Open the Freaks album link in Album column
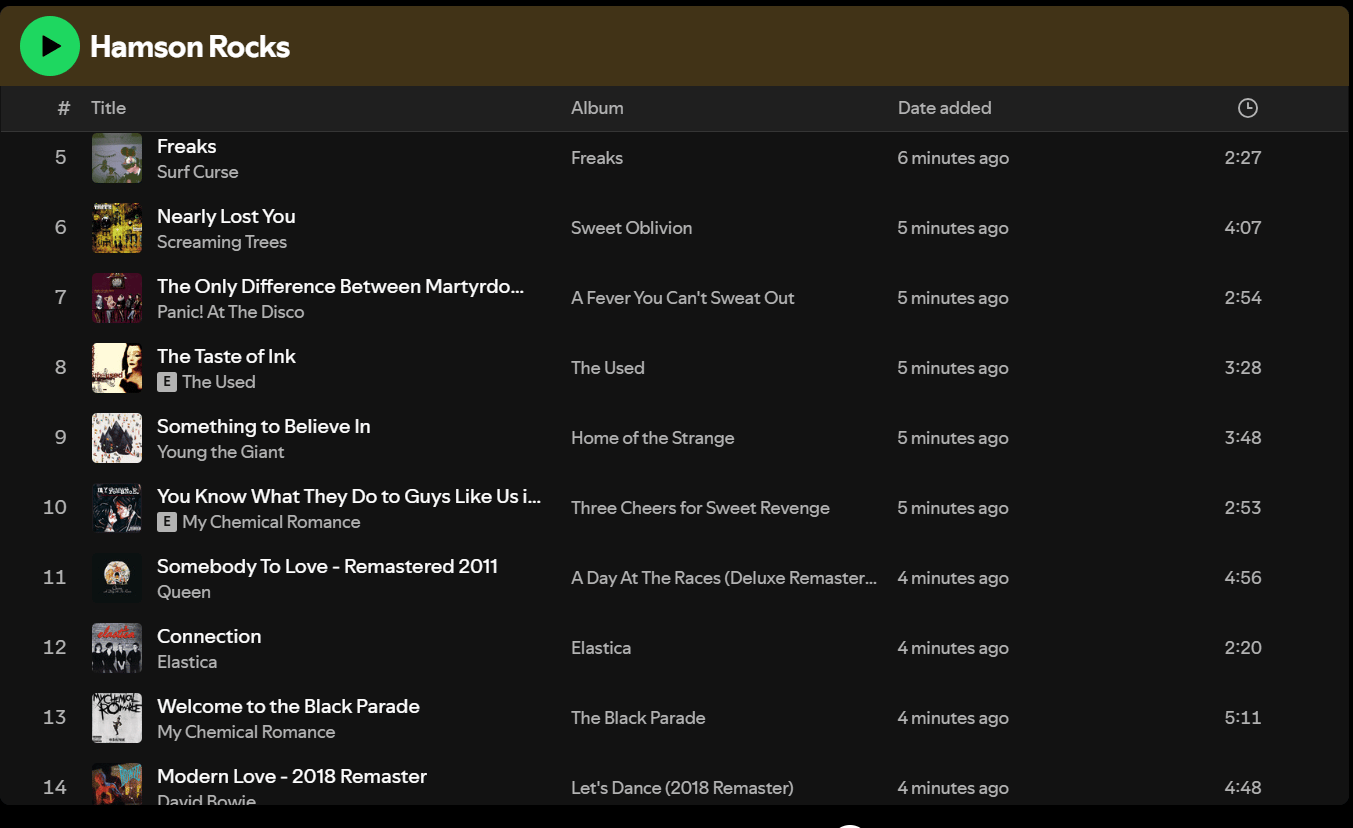Screen dimensions: 1353x828 click(597, 158)
